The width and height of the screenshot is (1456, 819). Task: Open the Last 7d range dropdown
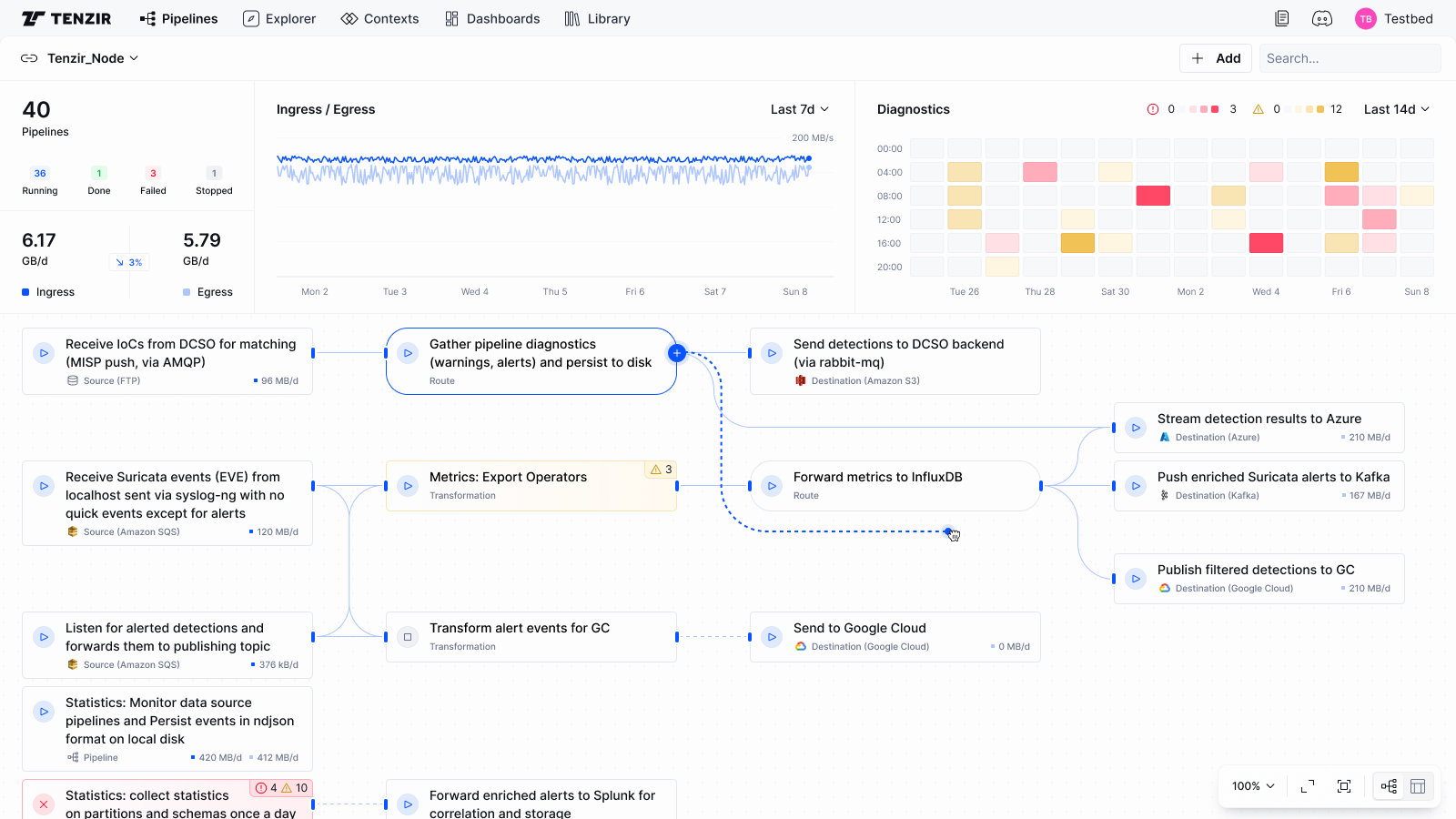798,108
